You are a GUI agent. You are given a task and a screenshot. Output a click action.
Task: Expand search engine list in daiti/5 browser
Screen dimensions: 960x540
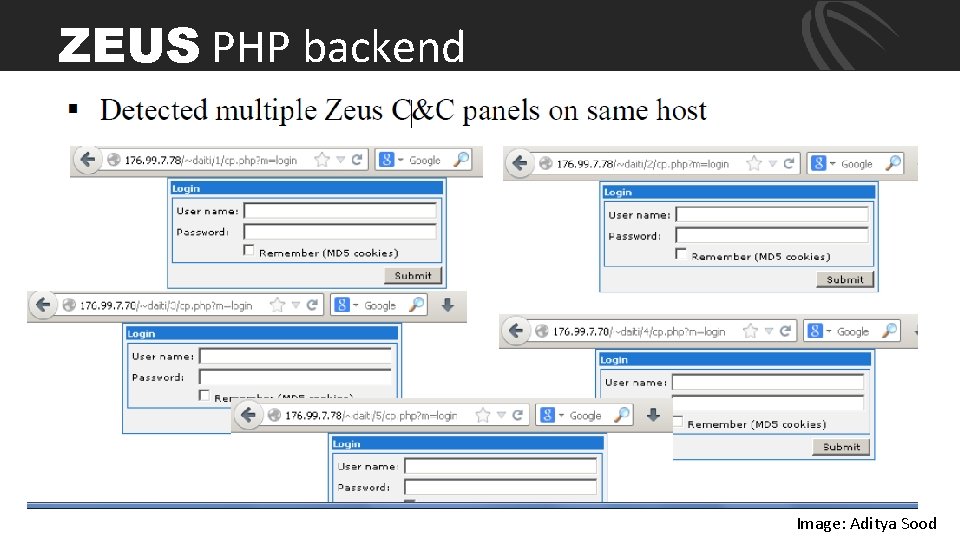(561, 415)
